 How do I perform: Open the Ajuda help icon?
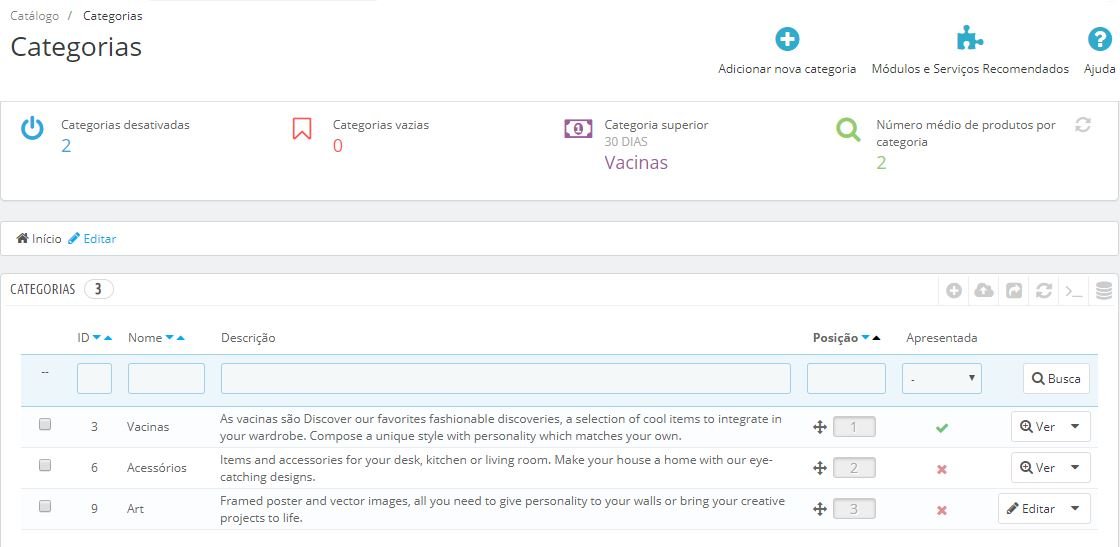pyautogui.click(x=1099, y=40)
